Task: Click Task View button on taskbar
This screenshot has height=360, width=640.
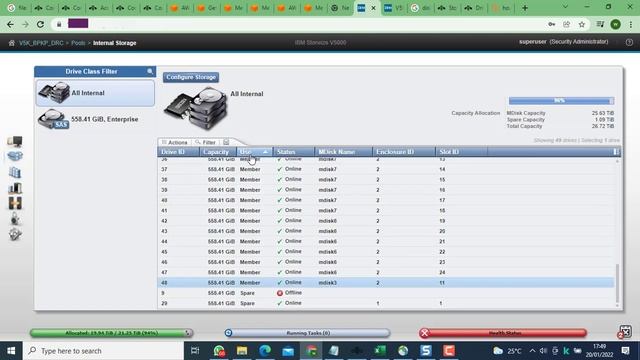Action: coord(195,351)
